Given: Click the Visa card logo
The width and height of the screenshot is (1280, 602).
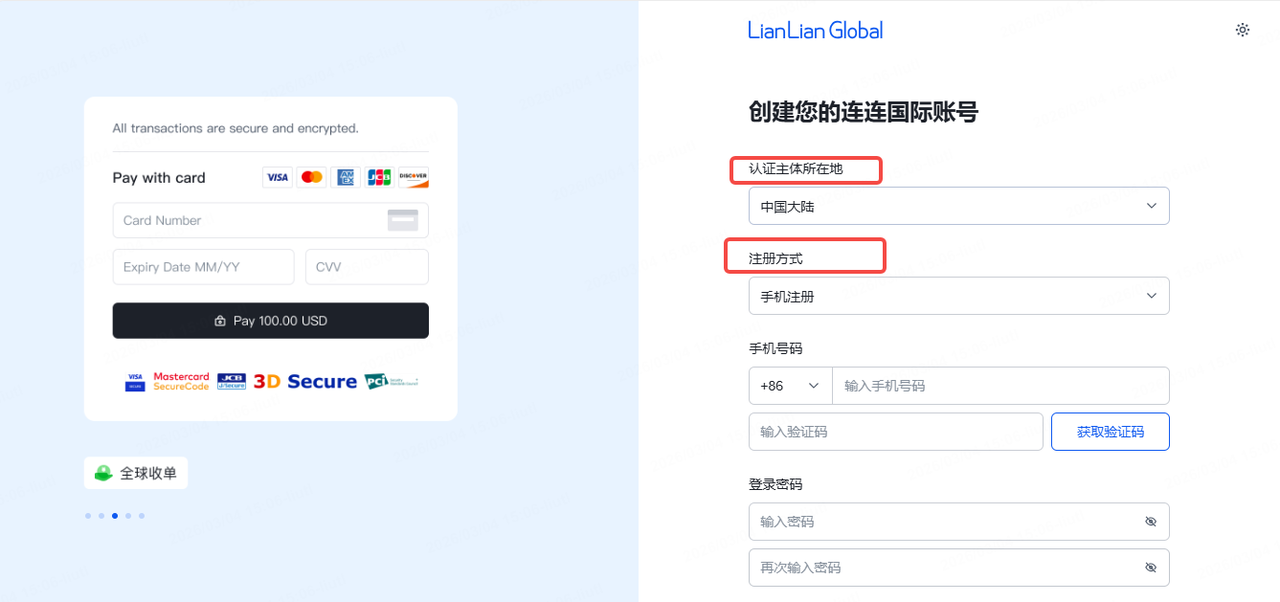Looking at the screenshot, I should click(277, 177).
